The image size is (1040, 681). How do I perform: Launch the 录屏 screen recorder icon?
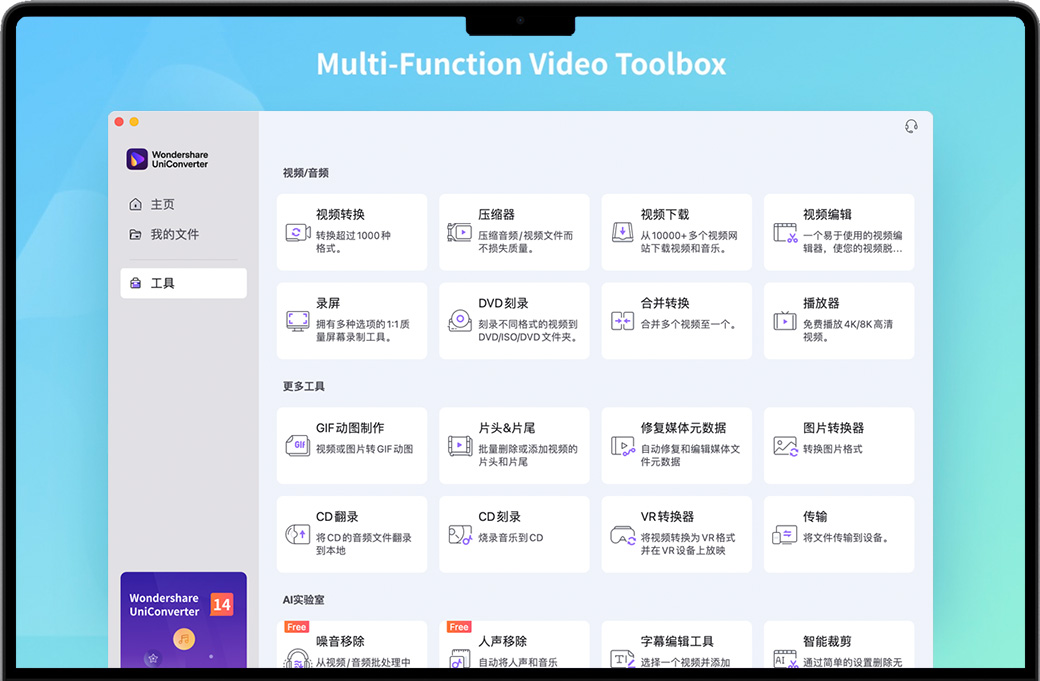click(x=297, y=322)
